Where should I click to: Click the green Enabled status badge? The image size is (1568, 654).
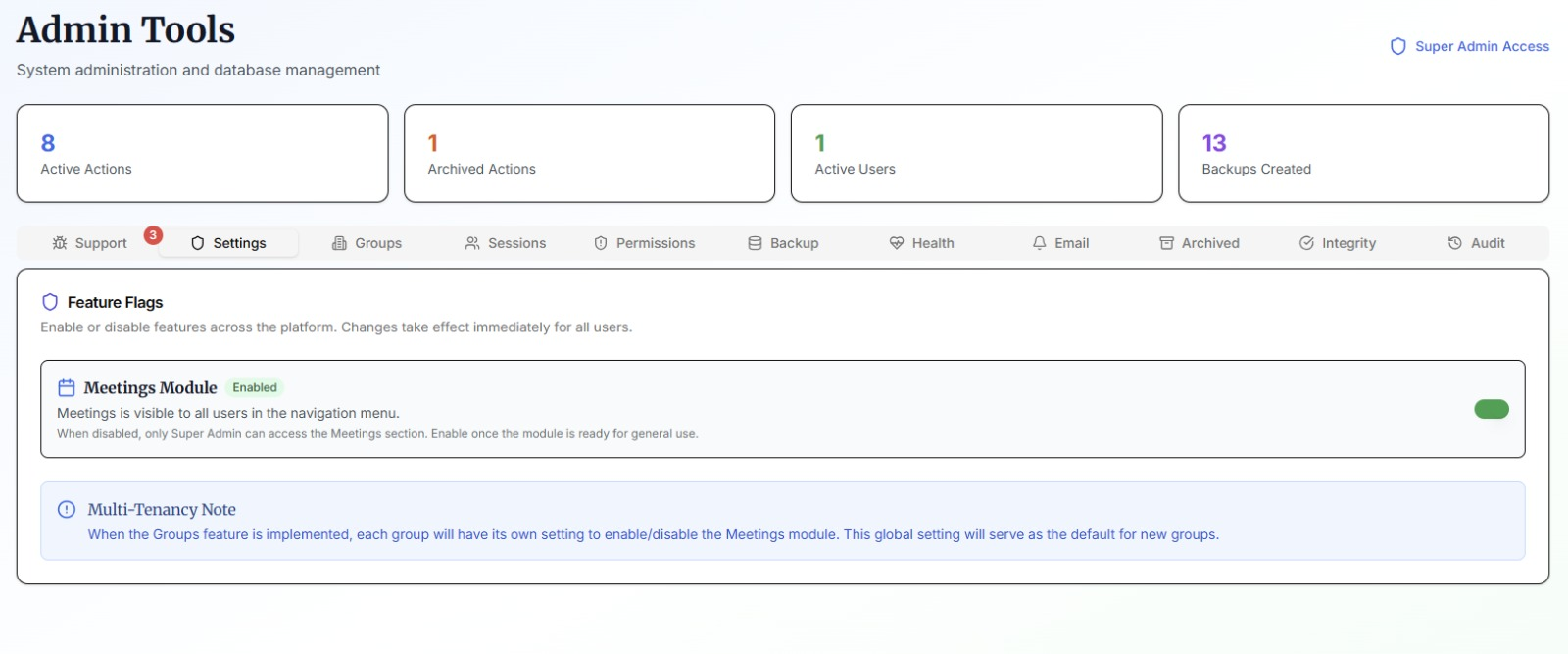click(x=255, y=387)
